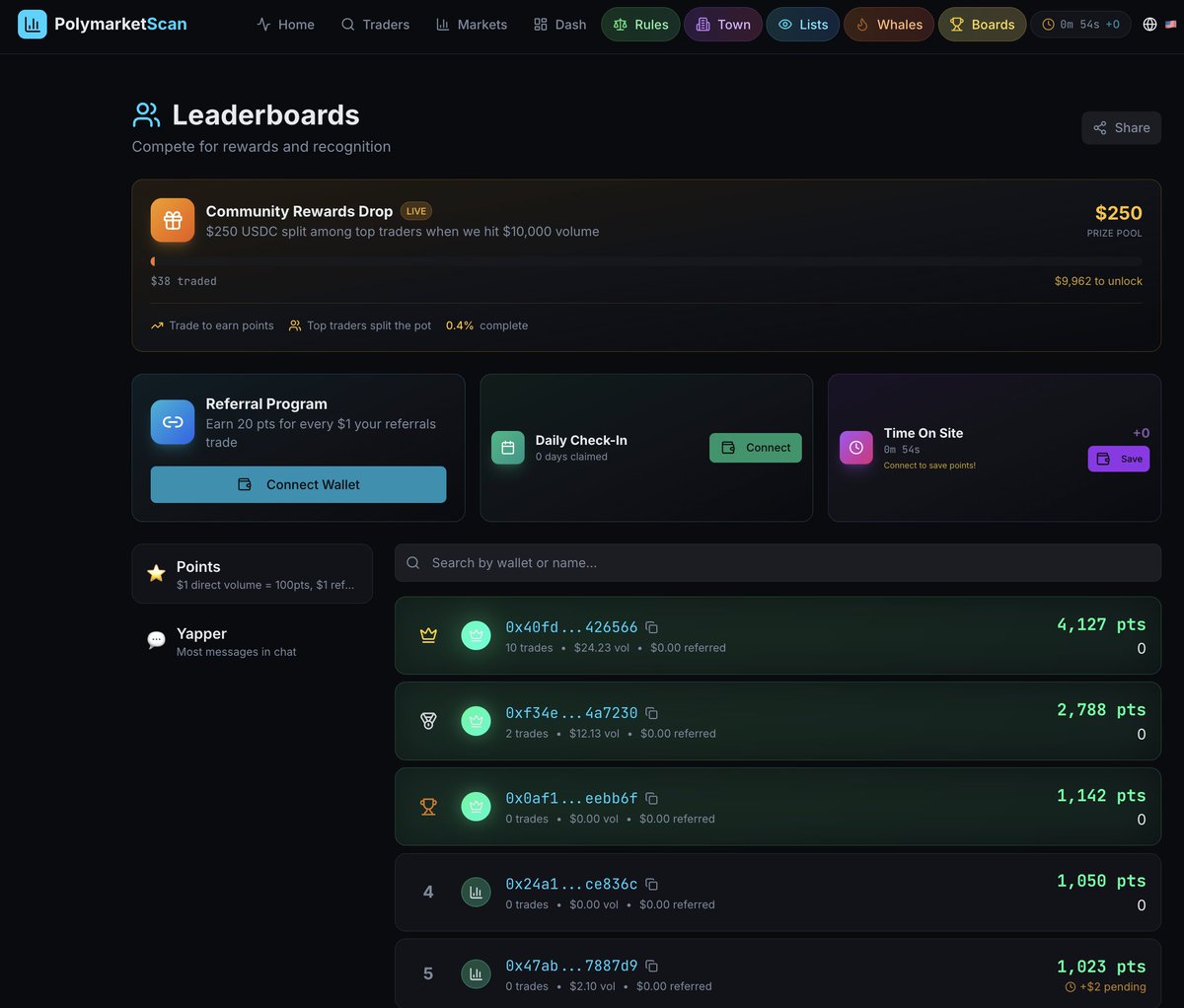The width and height of the screenshot is (1184, 1008).
Task: Click the LIVE badge
Action: click(x=416, y=211)
